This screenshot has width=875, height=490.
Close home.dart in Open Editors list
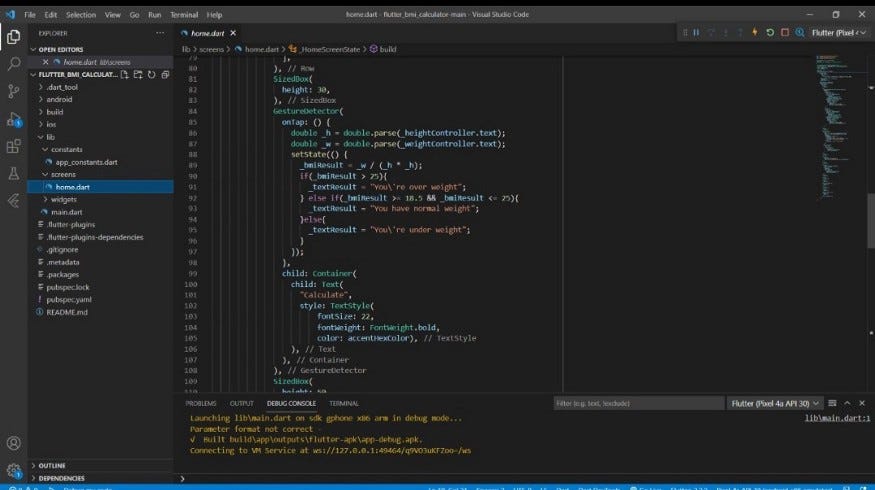tap(45, 62)
